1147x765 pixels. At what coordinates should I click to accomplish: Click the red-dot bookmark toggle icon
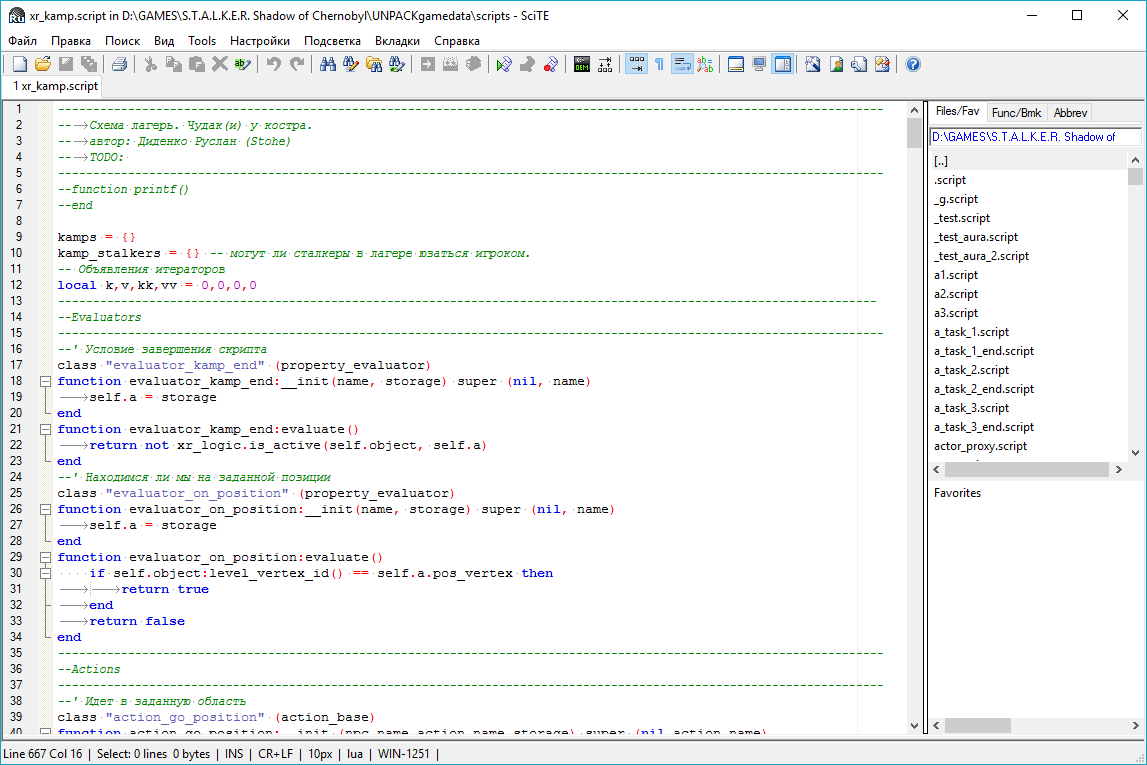pyautogui.click(x=550, y=64)
